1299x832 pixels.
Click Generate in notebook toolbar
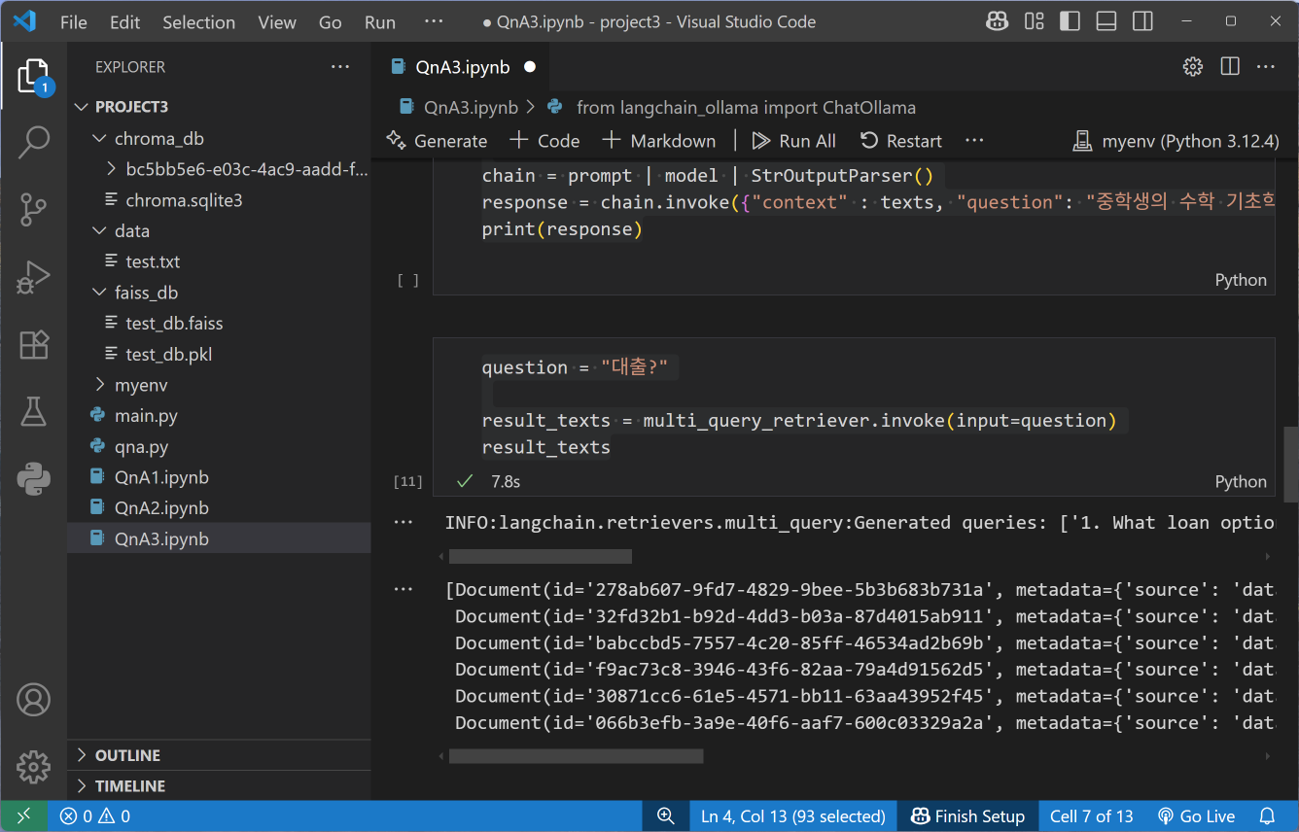click(x=437, y=141)
